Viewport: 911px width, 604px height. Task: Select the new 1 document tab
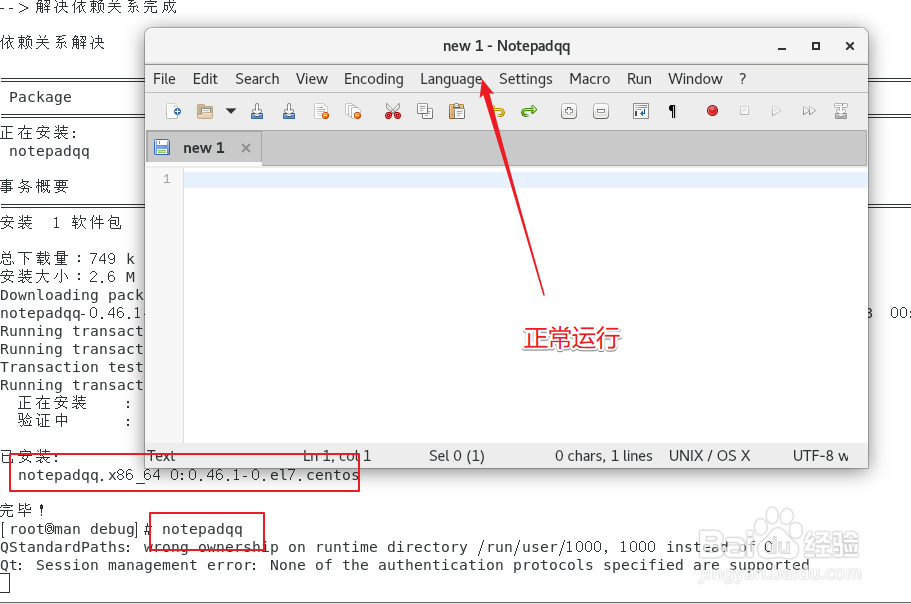coord(204,148)
